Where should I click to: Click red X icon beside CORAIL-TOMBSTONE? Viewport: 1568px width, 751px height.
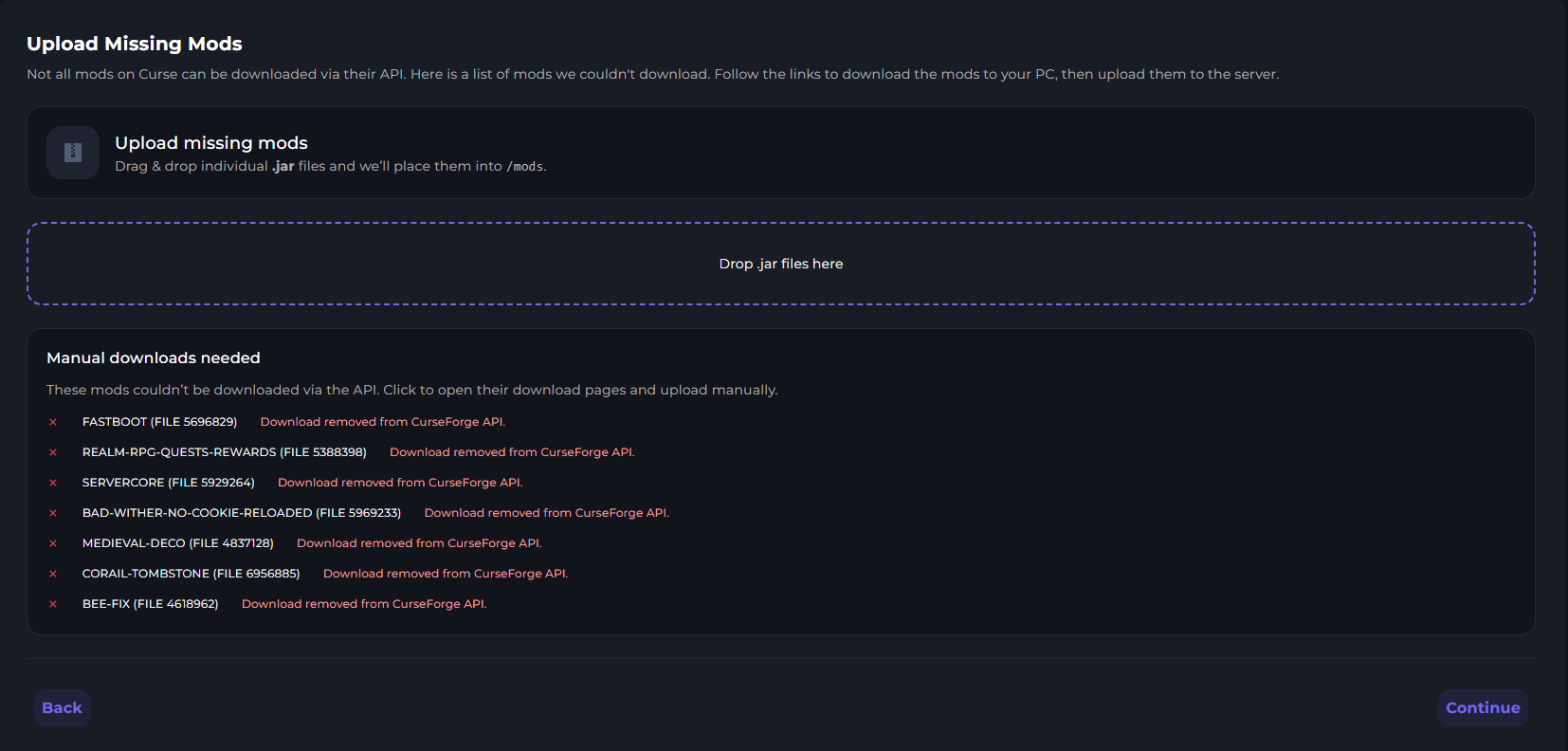click(x=53, y=574)
